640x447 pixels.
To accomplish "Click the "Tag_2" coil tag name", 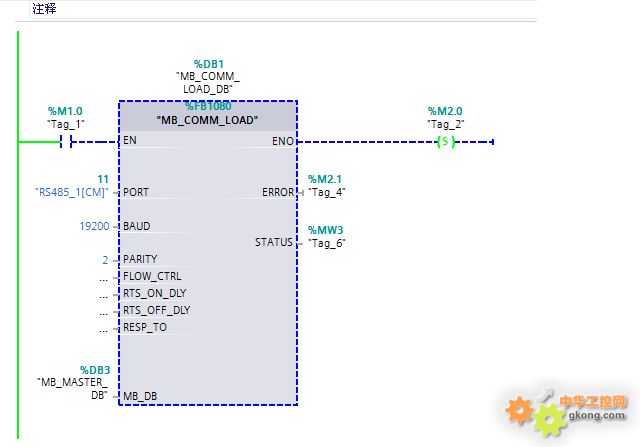I will pos(446,124).
